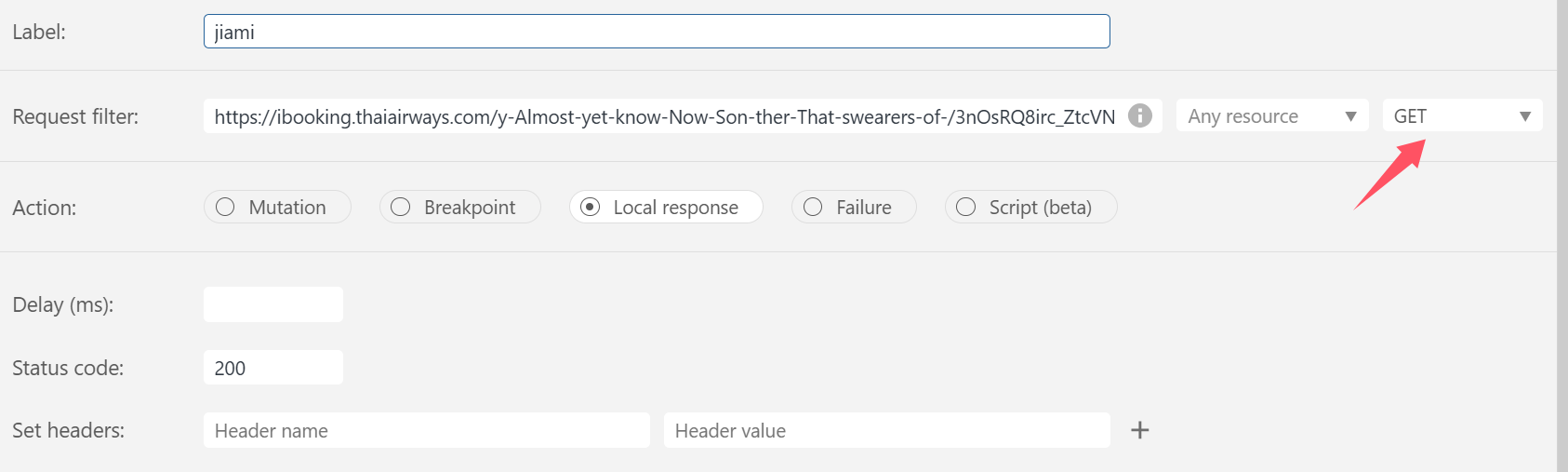Open the GET method dropdown

(x=1461, y=116)
